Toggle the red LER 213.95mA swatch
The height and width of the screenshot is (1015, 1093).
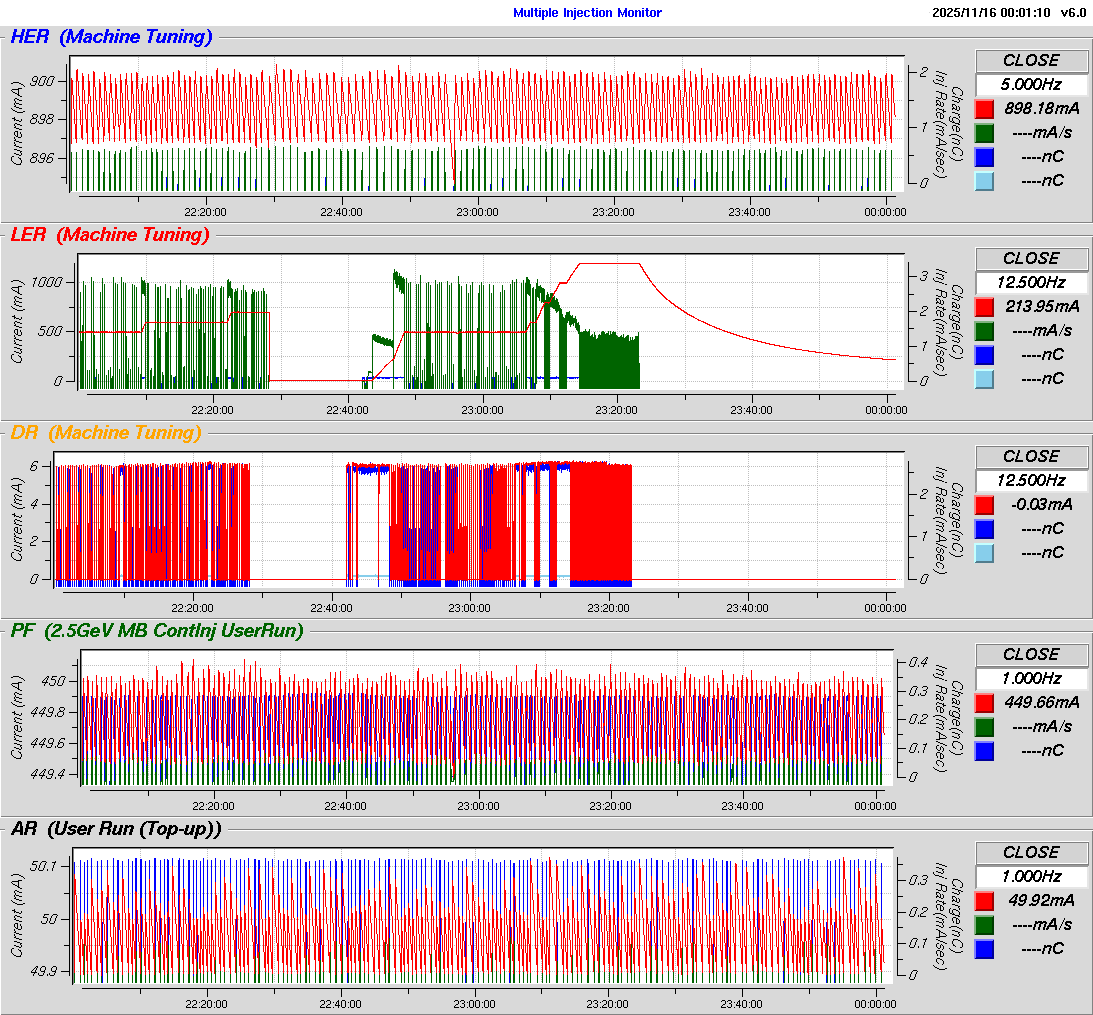pyautogui.click(x=985, y=306)
